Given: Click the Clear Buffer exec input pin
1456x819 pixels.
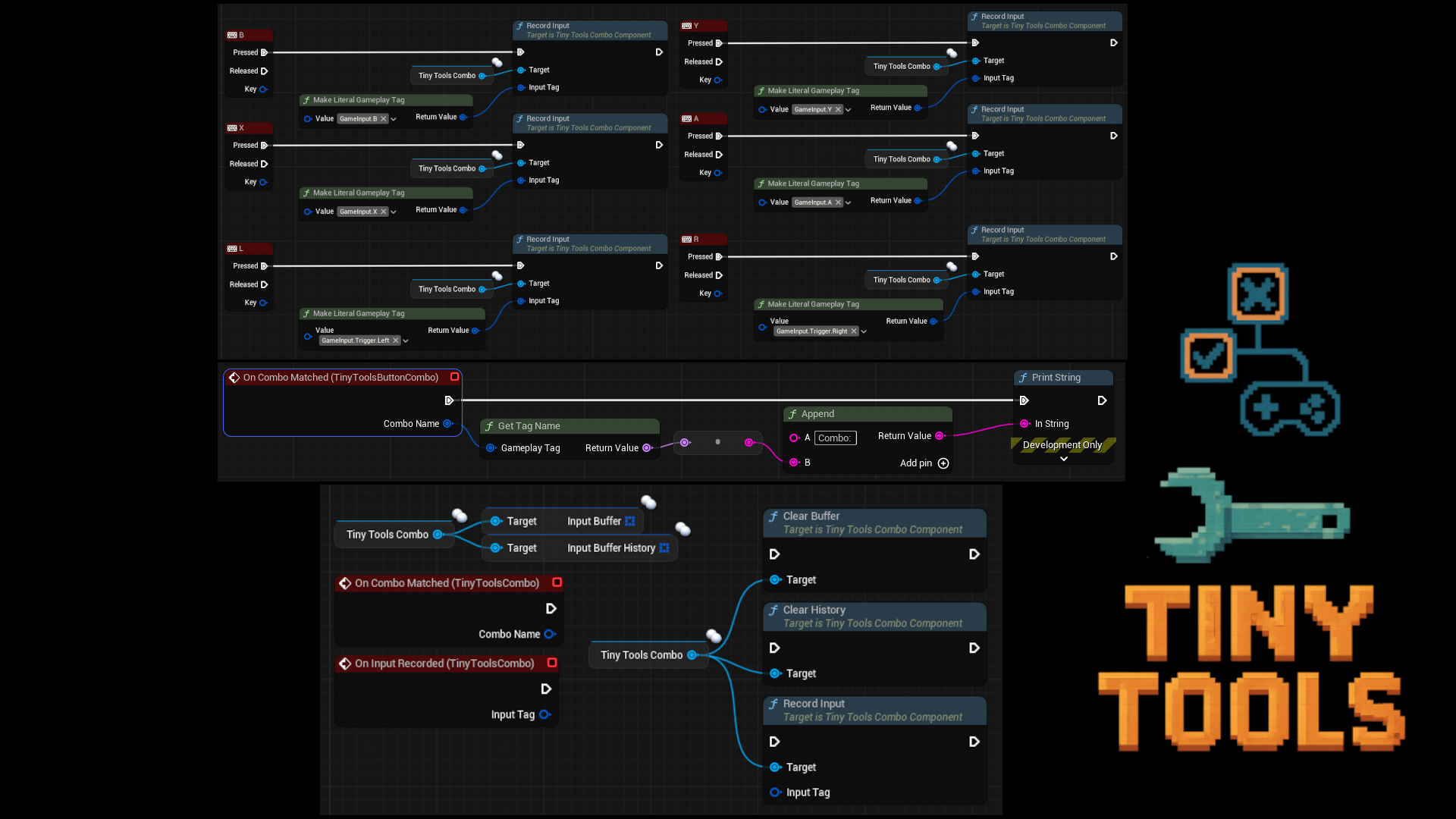Looking at the screenshot, I should 774,554.
